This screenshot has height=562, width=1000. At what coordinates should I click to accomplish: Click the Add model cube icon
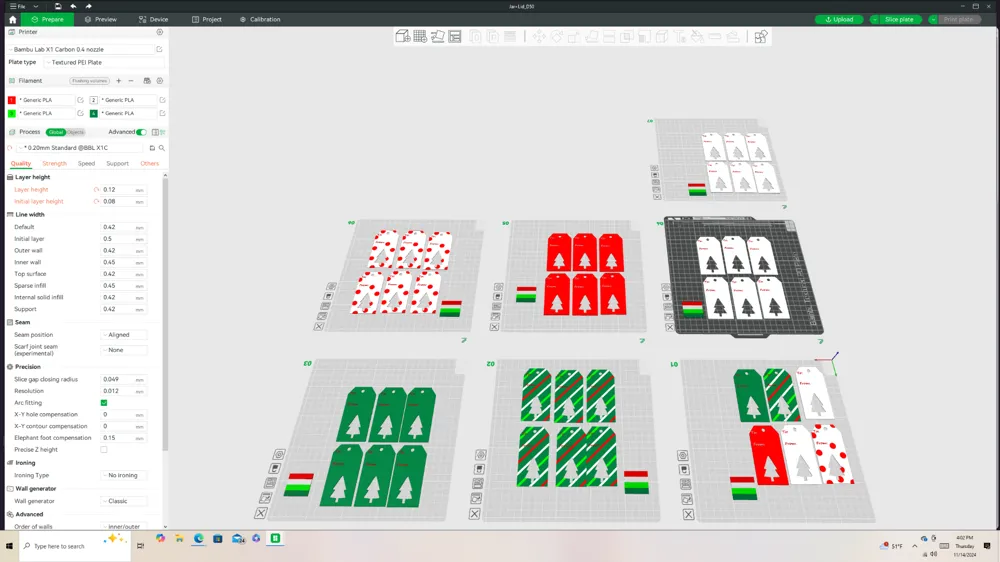point(402,36)
